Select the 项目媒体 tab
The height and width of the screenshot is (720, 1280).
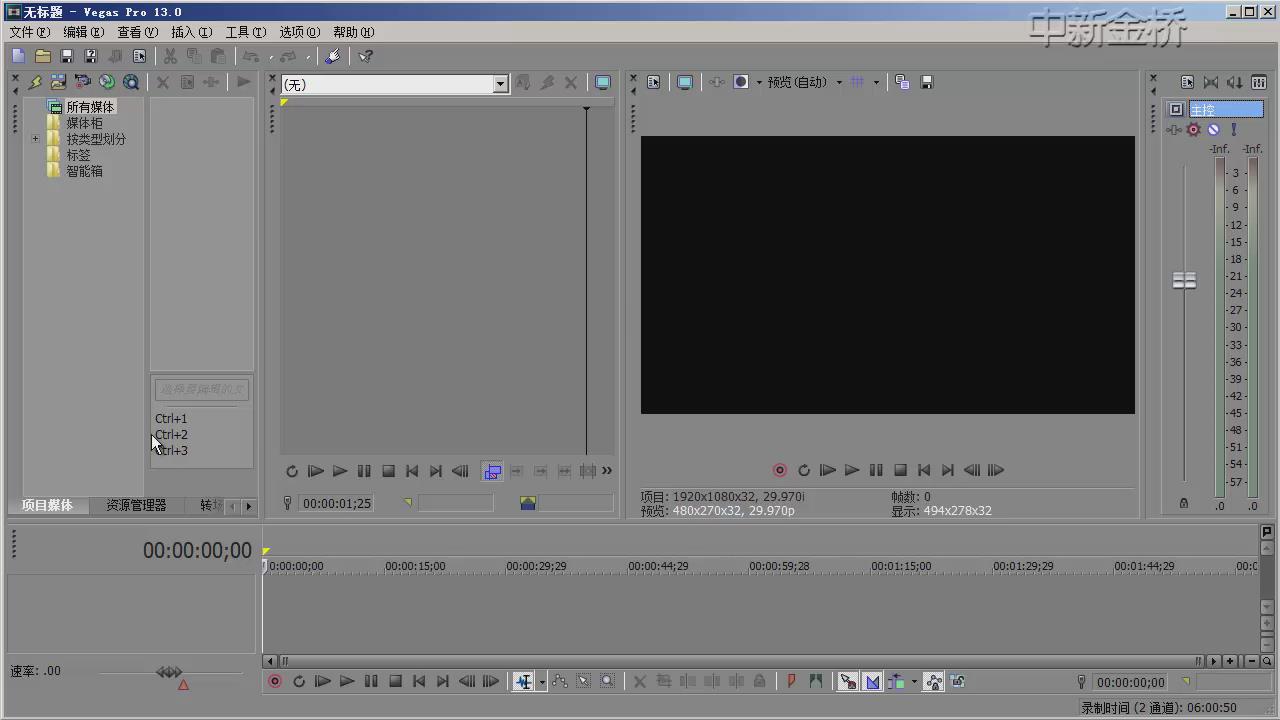pos(48,505)
